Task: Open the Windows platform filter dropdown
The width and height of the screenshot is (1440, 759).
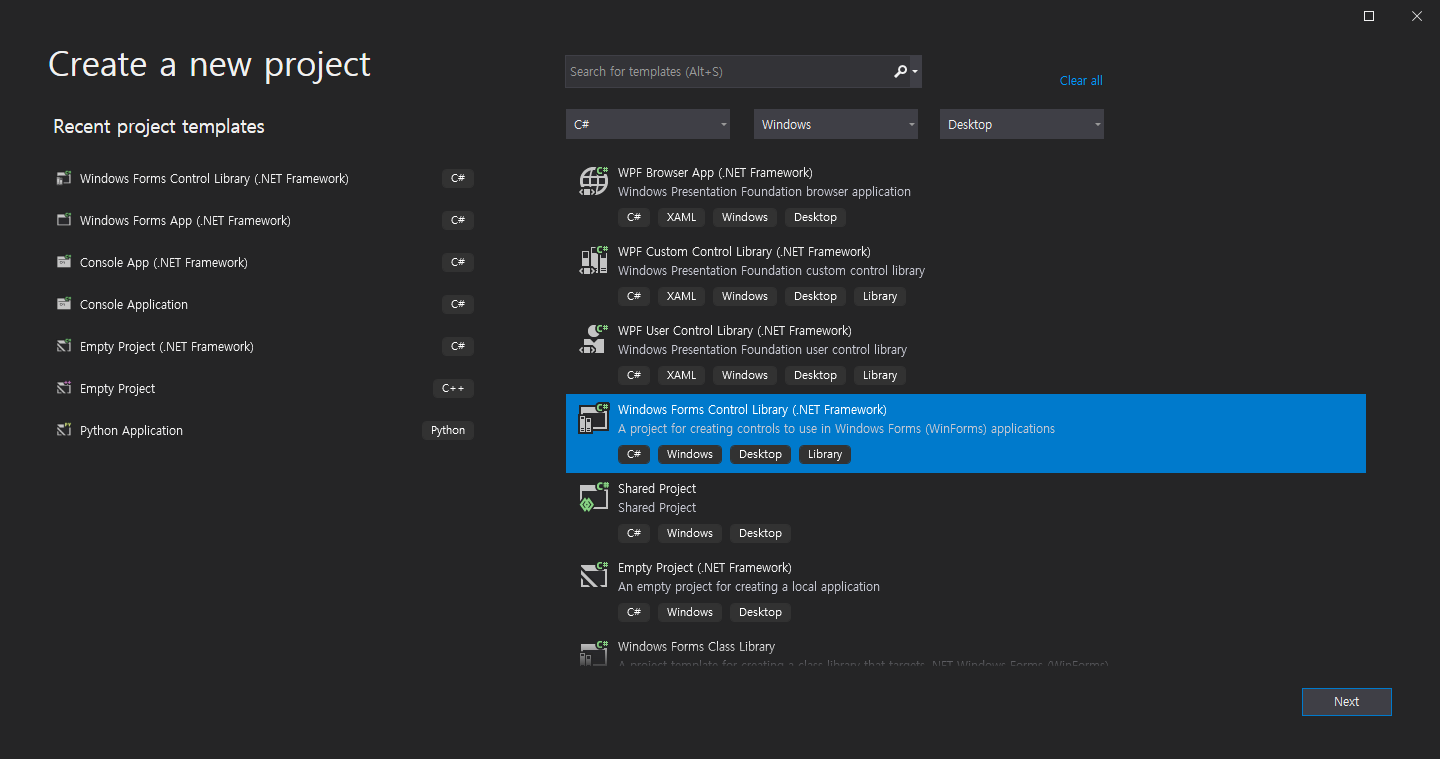Action: (x=836, y=124)
